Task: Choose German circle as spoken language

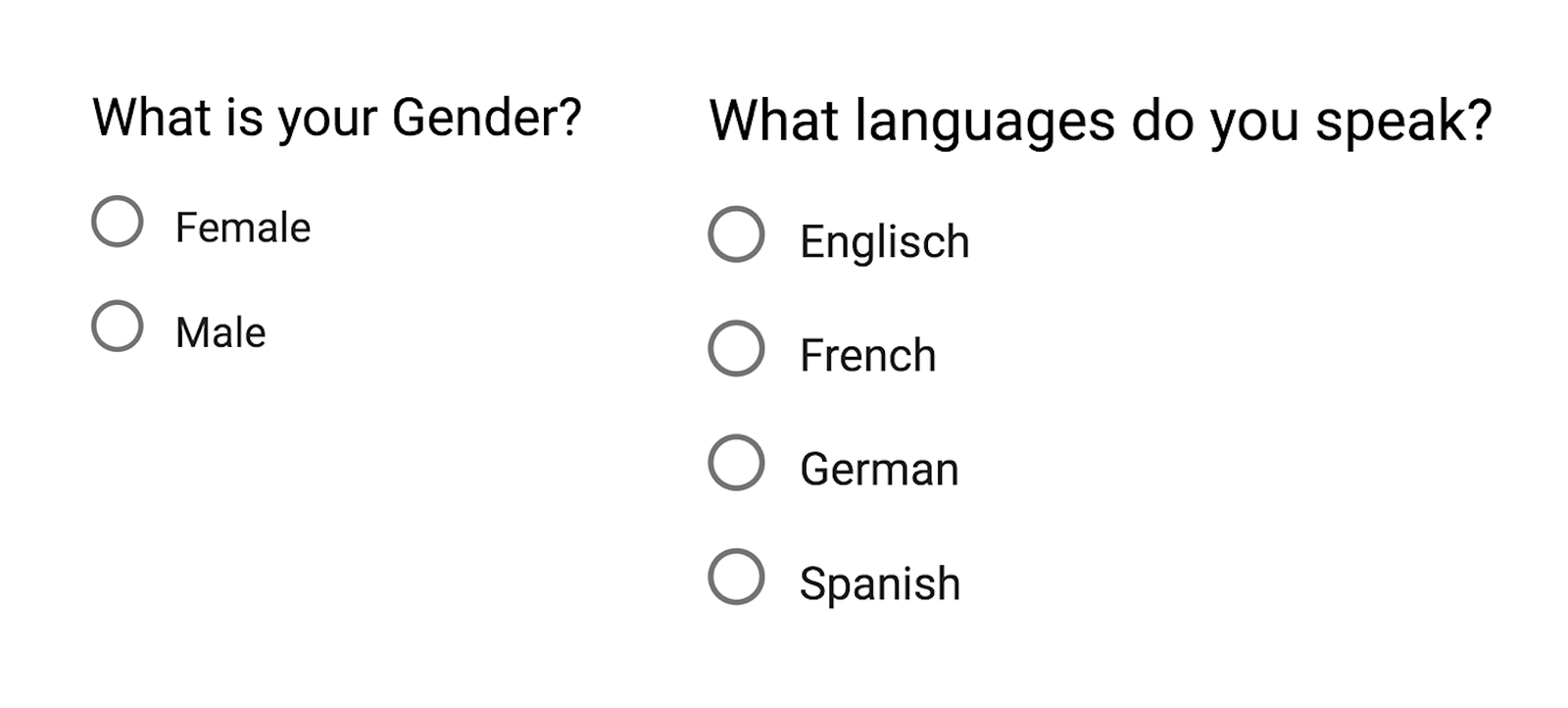Action: point(736,463)
